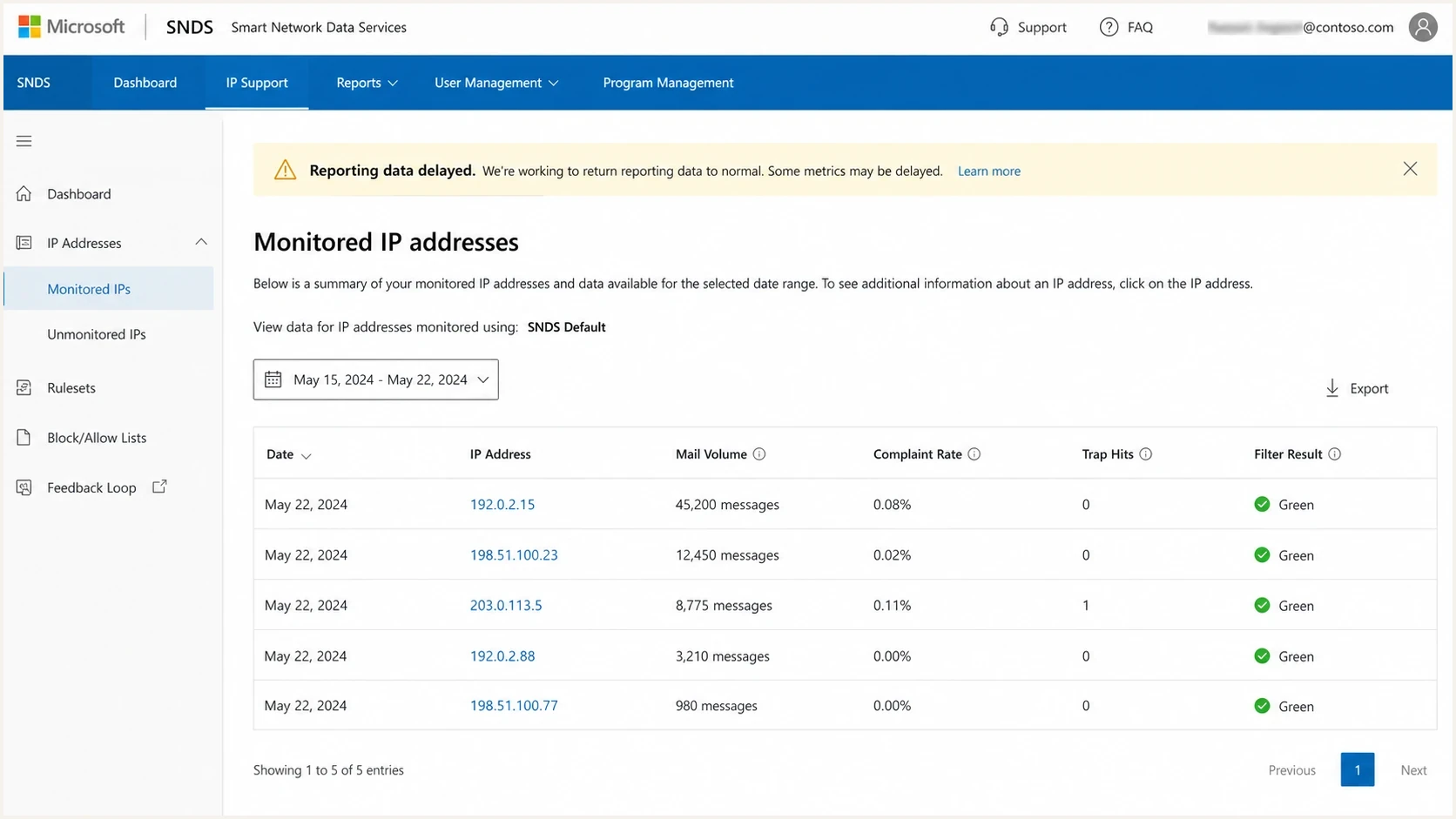Open IP address 198.51.100.23 link
Screen dimensions: 1456x819
pyautogui.click(x=514, y=554)
